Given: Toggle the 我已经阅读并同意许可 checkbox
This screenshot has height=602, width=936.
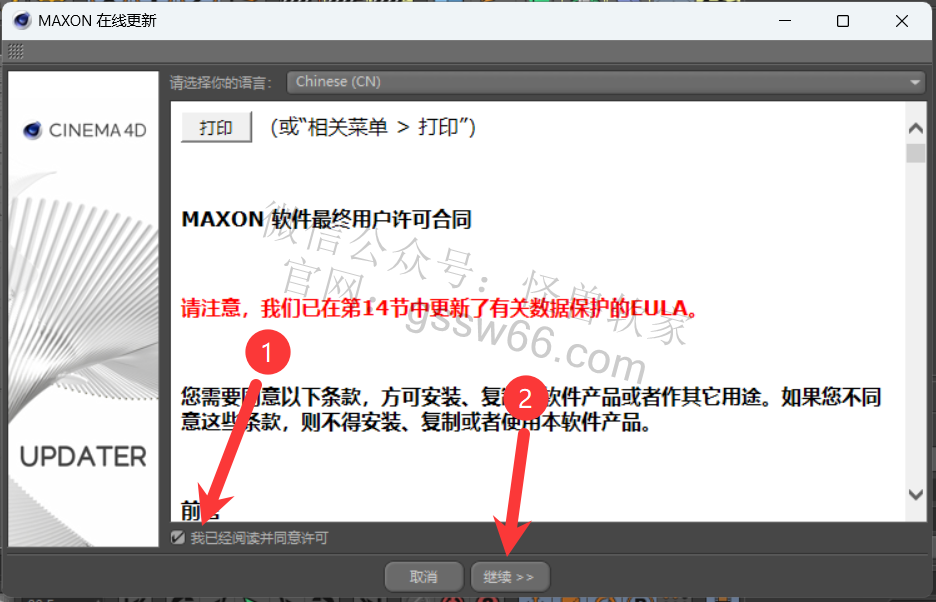Looking at the screenshot, I should point(177,538).
